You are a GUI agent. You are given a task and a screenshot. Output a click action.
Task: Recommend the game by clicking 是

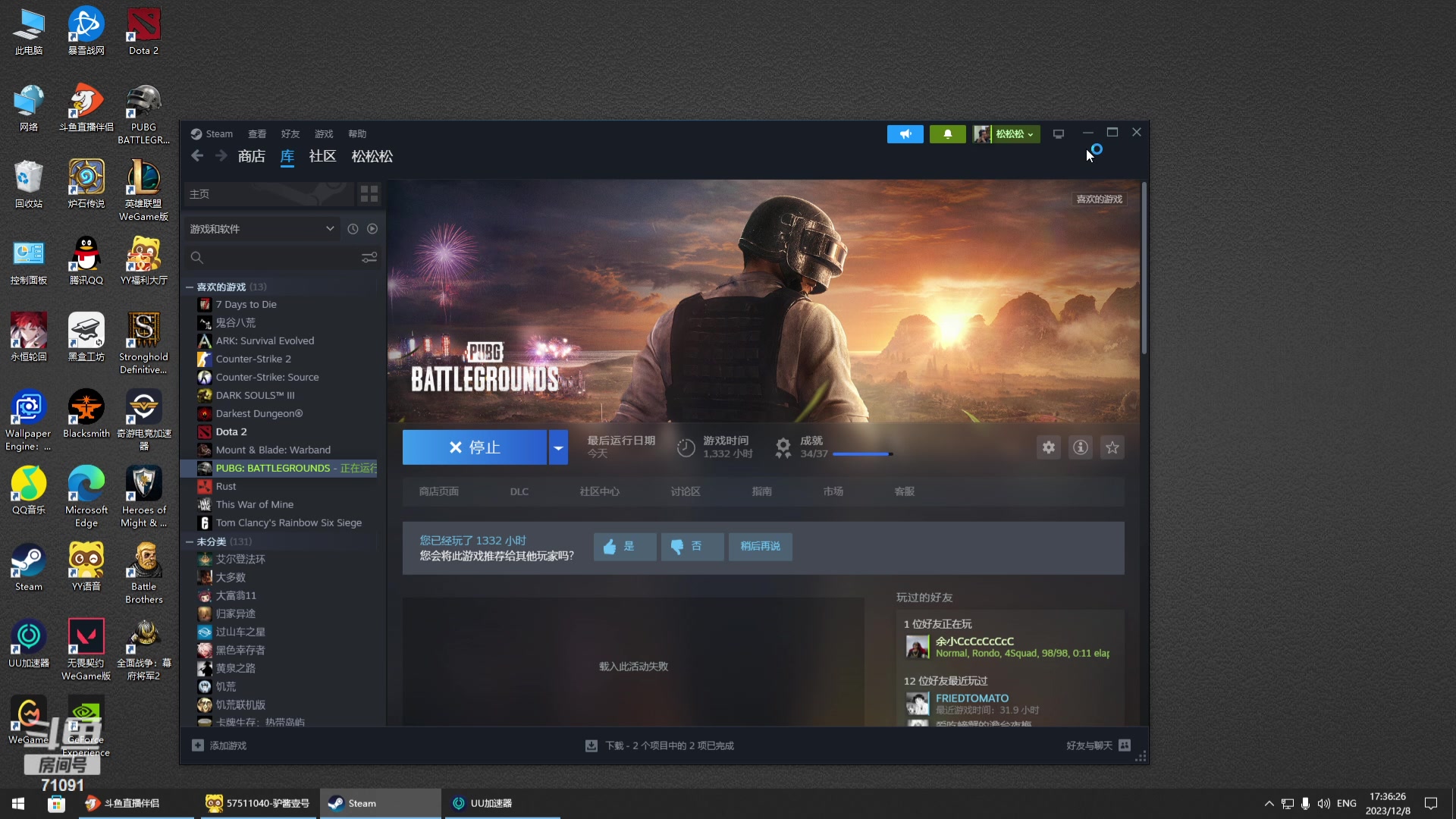[x=625, y=546]
